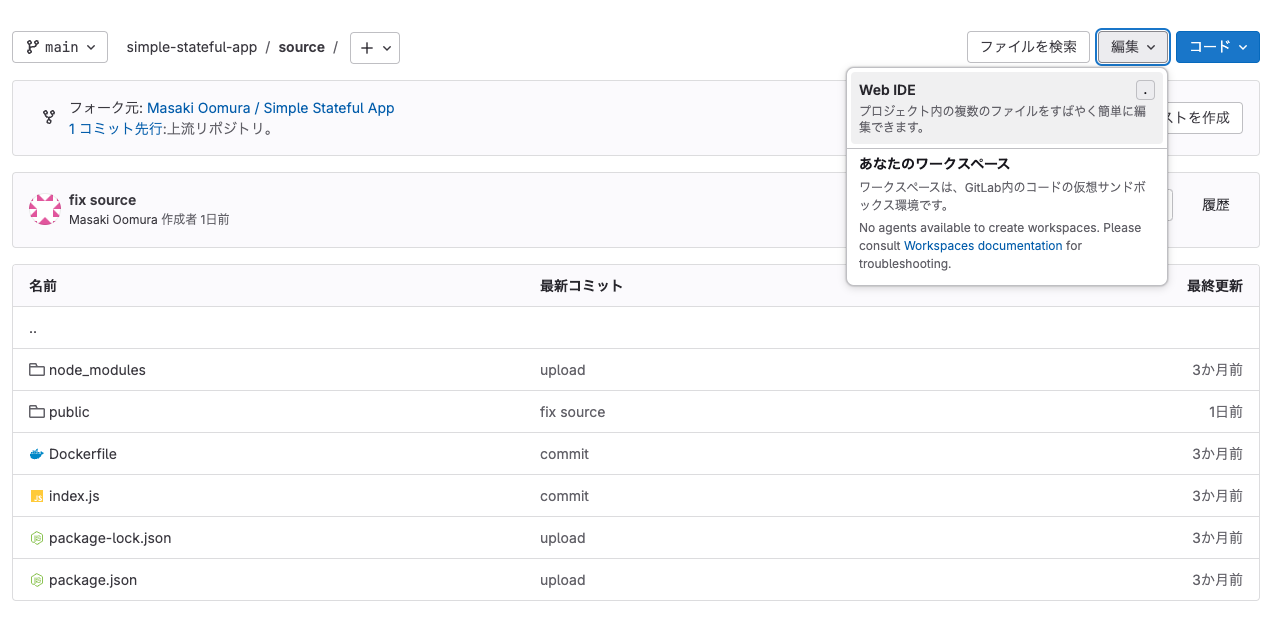This screenshot has width=1272, height=617.
Task: Click the public folder icon
Action: click(x=37, y=412)
